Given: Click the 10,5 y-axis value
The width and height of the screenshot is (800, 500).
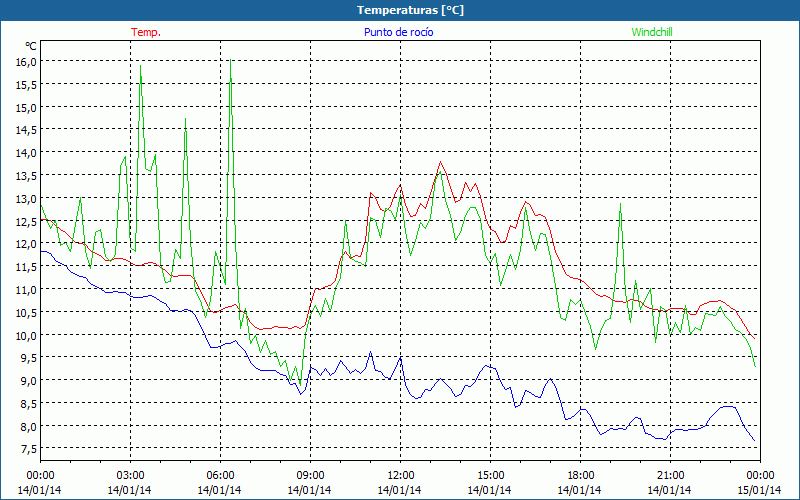Looking at the screenshot, I should 27,312.
